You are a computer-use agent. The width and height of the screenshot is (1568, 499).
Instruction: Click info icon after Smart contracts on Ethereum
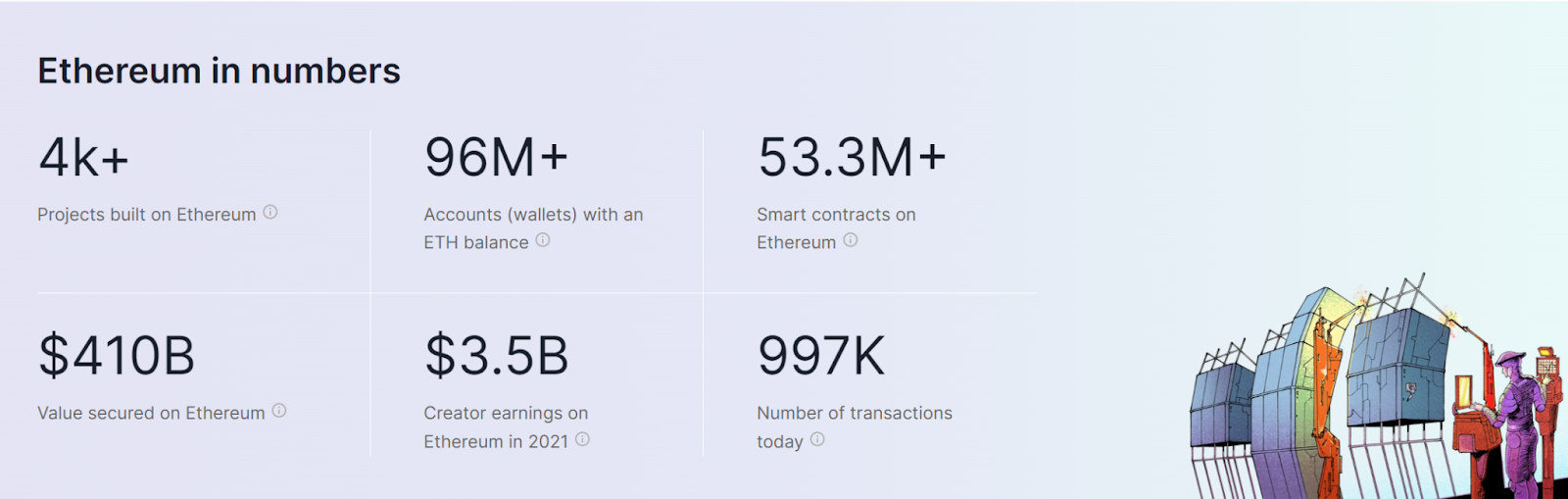[x=851, y=240]
